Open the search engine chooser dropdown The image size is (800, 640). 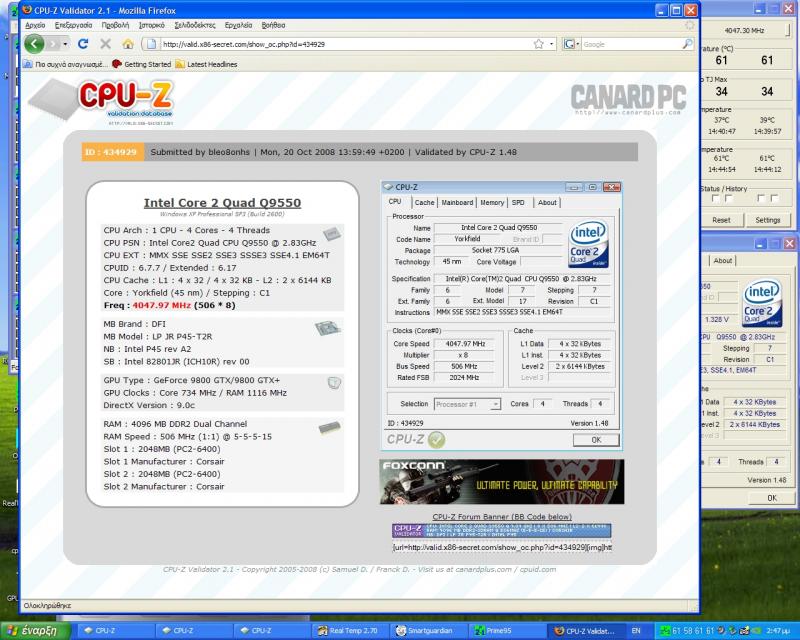tap(571, 44)
